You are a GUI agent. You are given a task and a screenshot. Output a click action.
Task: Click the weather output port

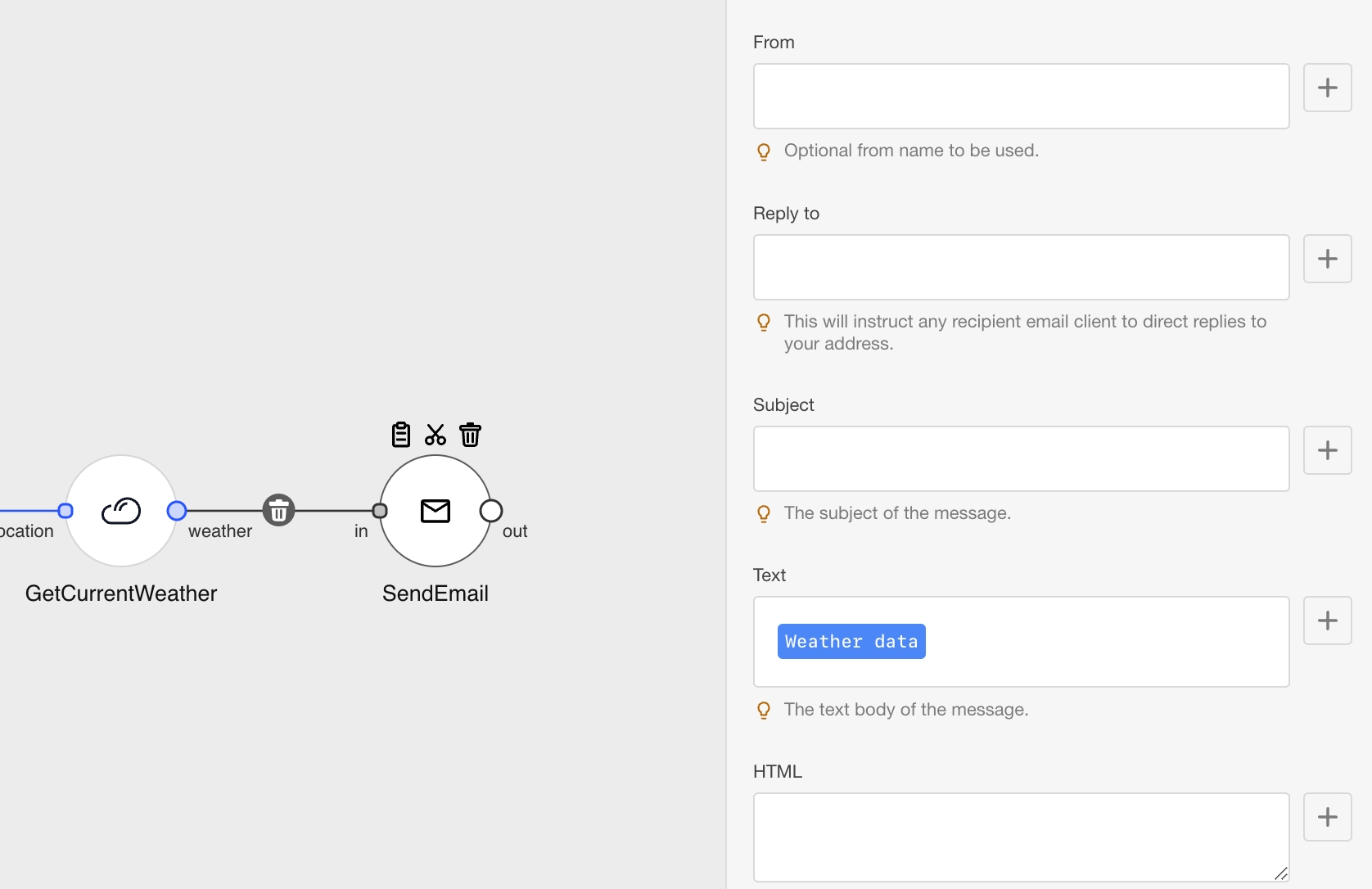[177, 511]
